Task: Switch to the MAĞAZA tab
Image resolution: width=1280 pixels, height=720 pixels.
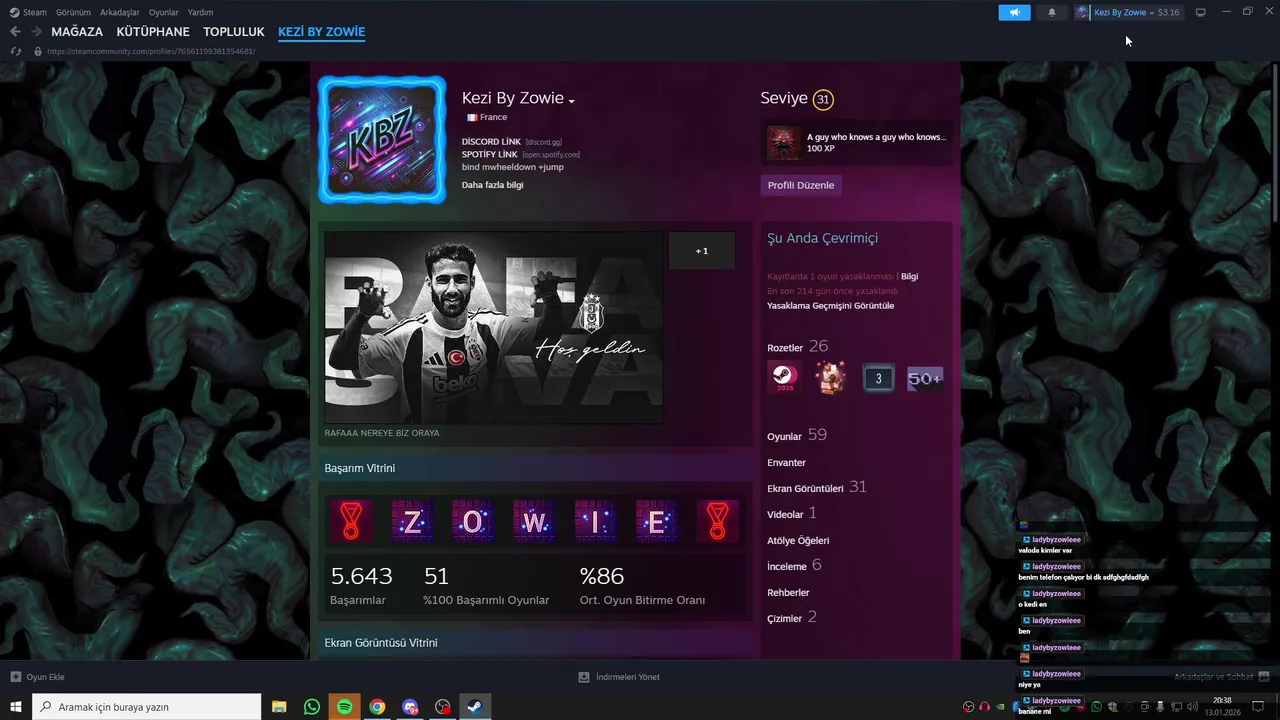Action: pyautogui.click(x=77, y=32)
